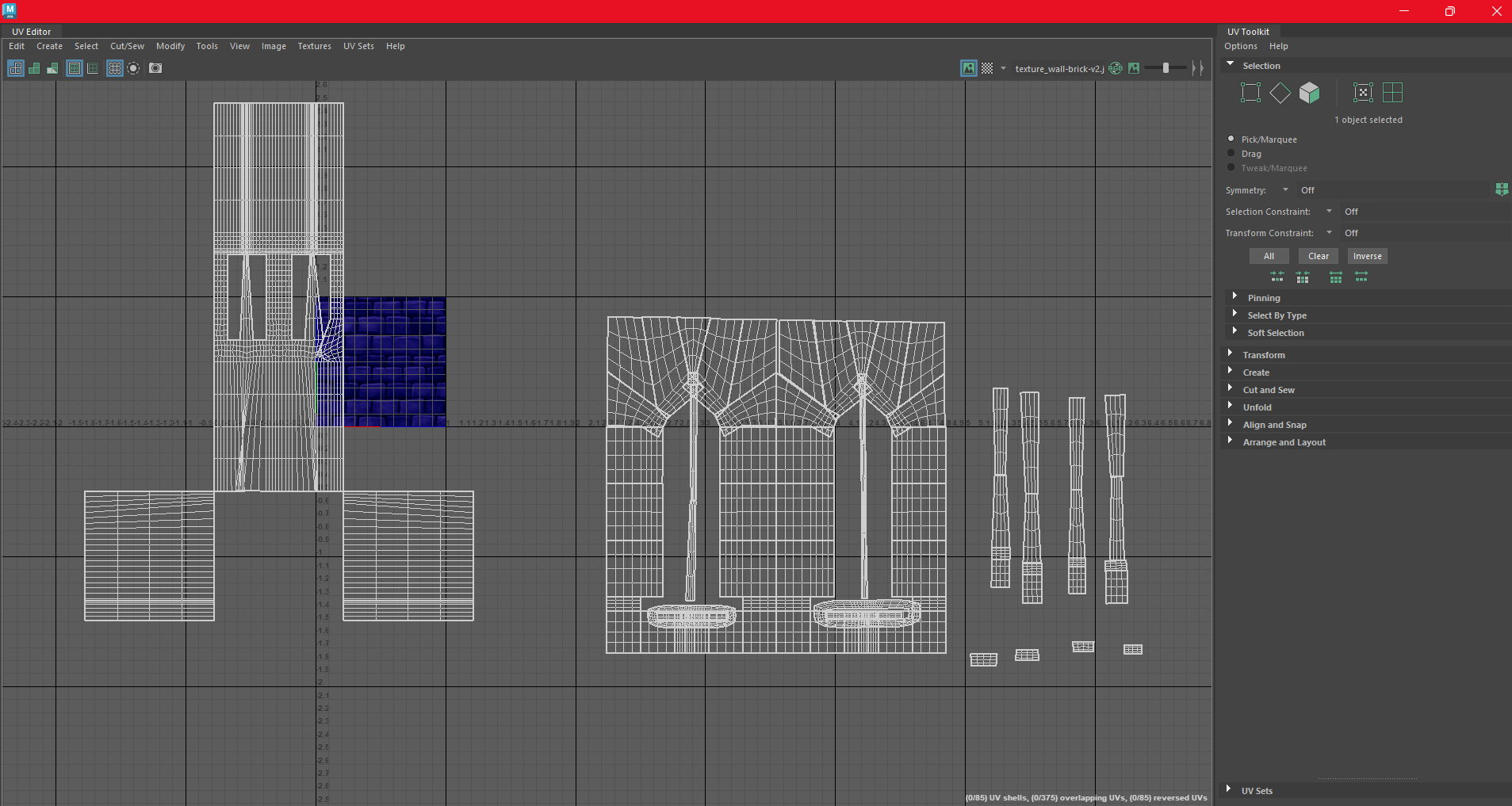Open the Modify menu

[x=170, y=46]
